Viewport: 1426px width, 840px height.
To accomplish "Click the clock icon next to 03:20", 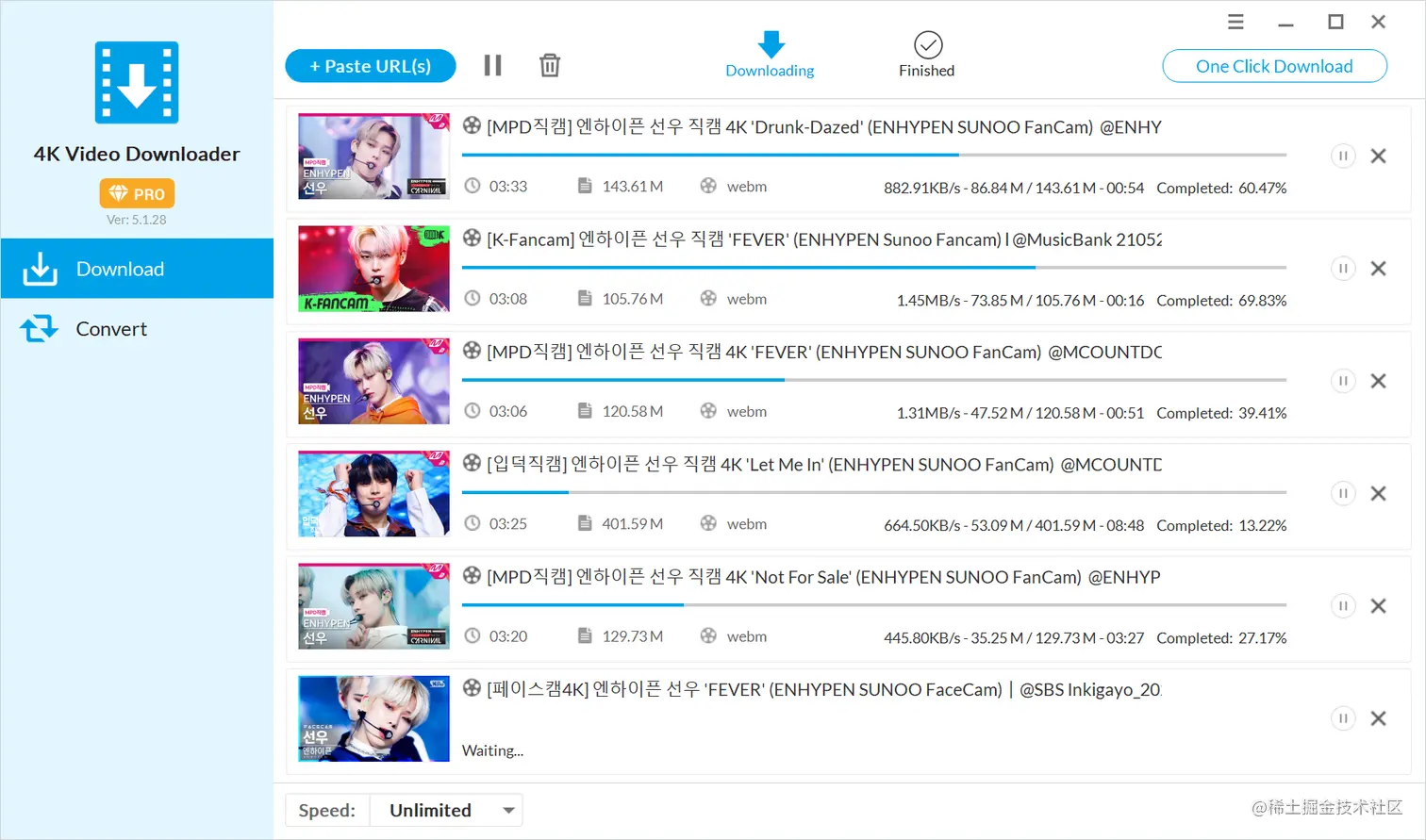I will (473, 635).
